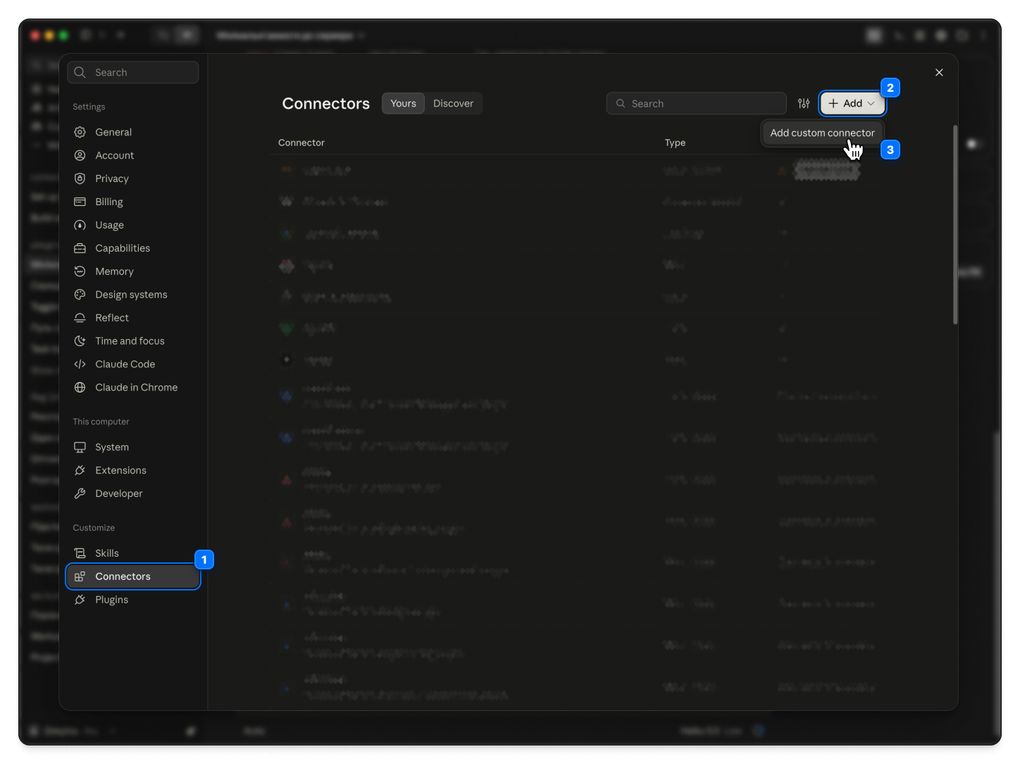Select the Extensions label
1020x764 pixels.
121,471
